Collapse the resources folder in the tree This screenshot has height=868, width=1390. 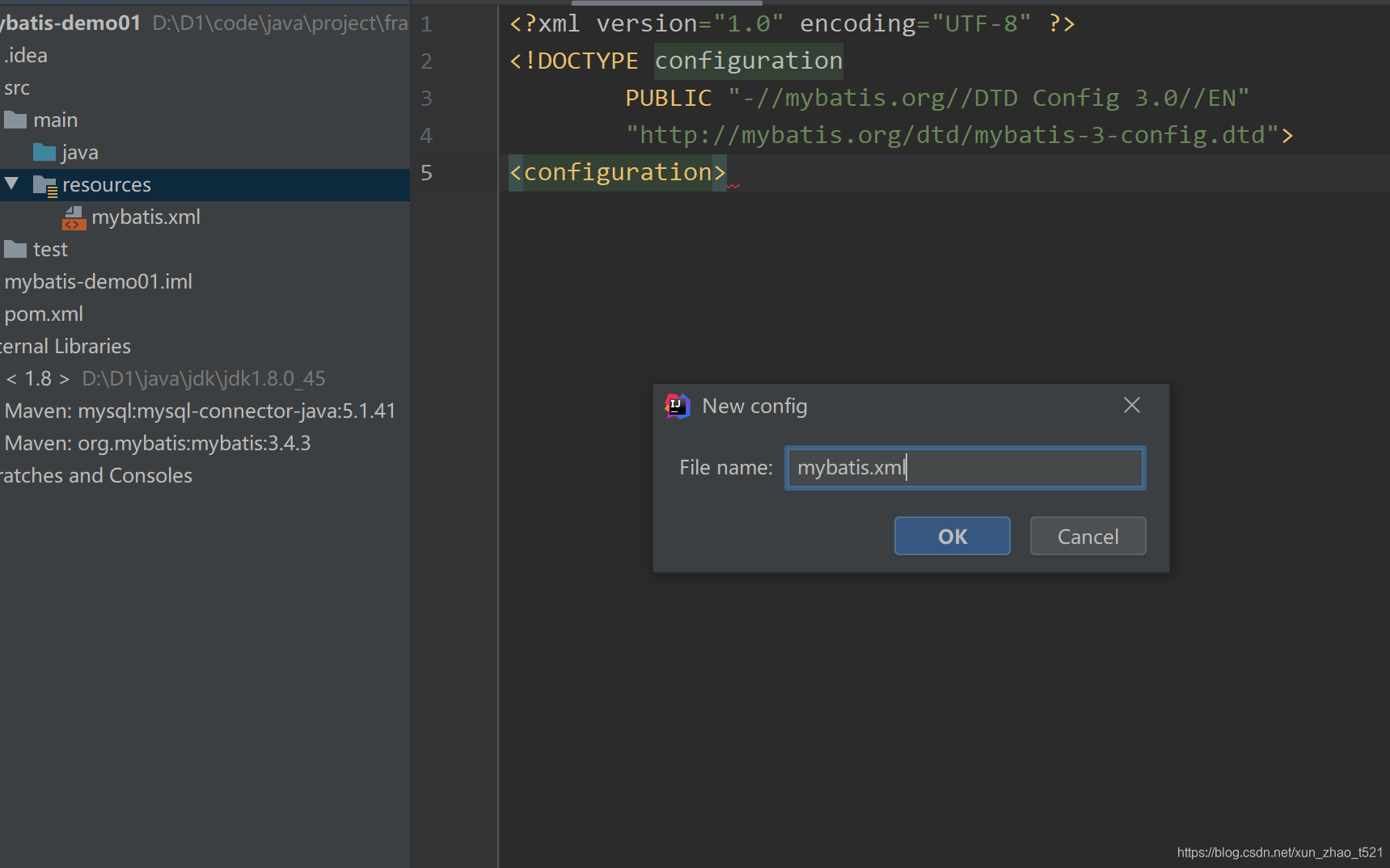click(11, 184)
